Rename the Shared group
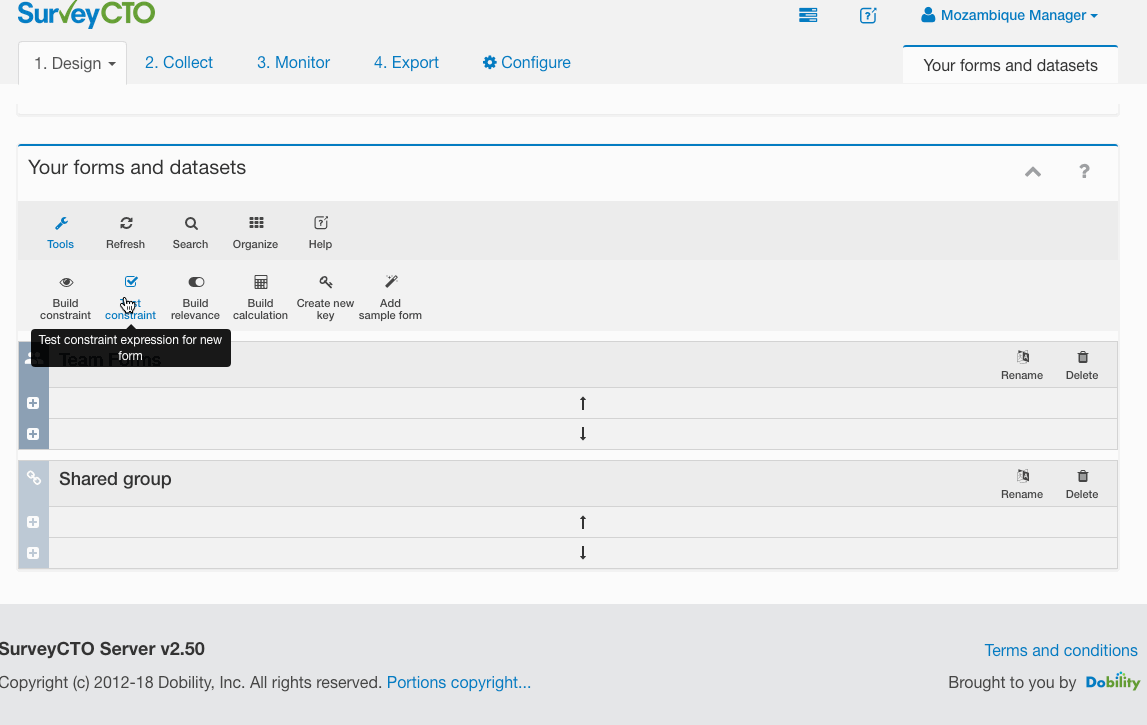The width and height of the screenshot is (1147, 725). point(1022,484)
